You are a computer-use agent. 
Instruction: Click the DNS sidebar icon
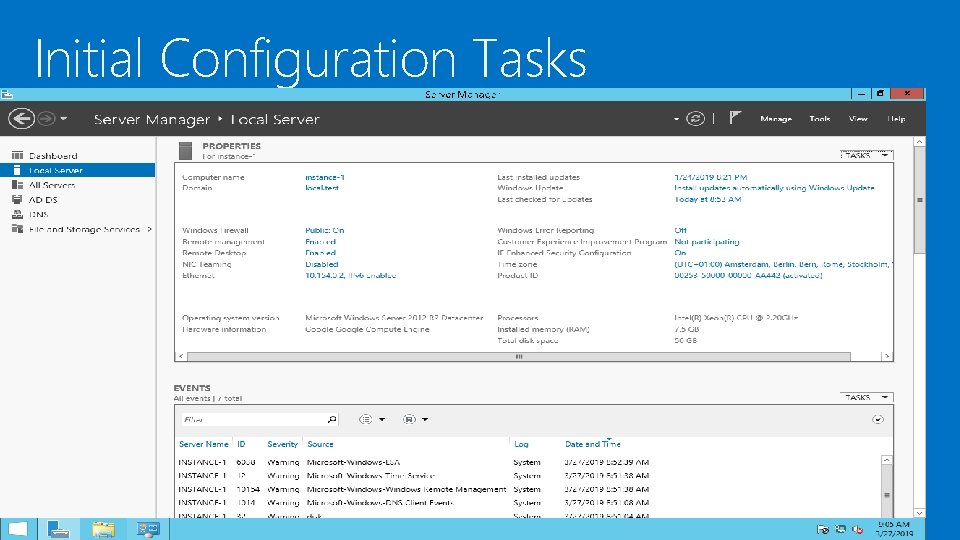tap(17, 214)
